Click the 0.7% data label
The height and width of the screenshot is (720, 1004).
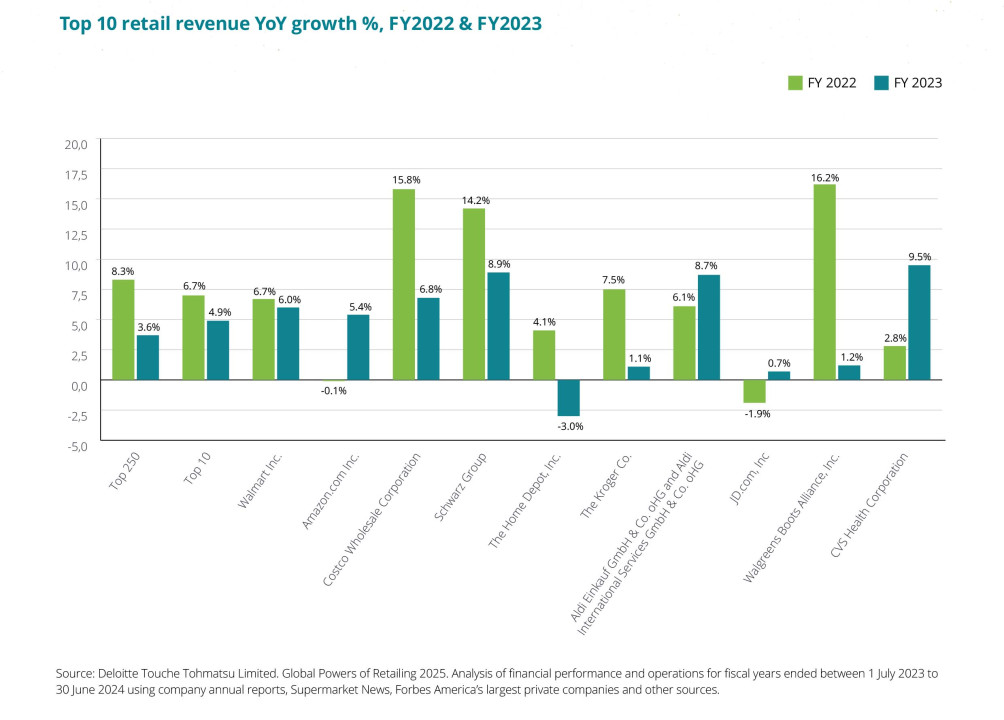pyautogui.click(x=779, y=363)
